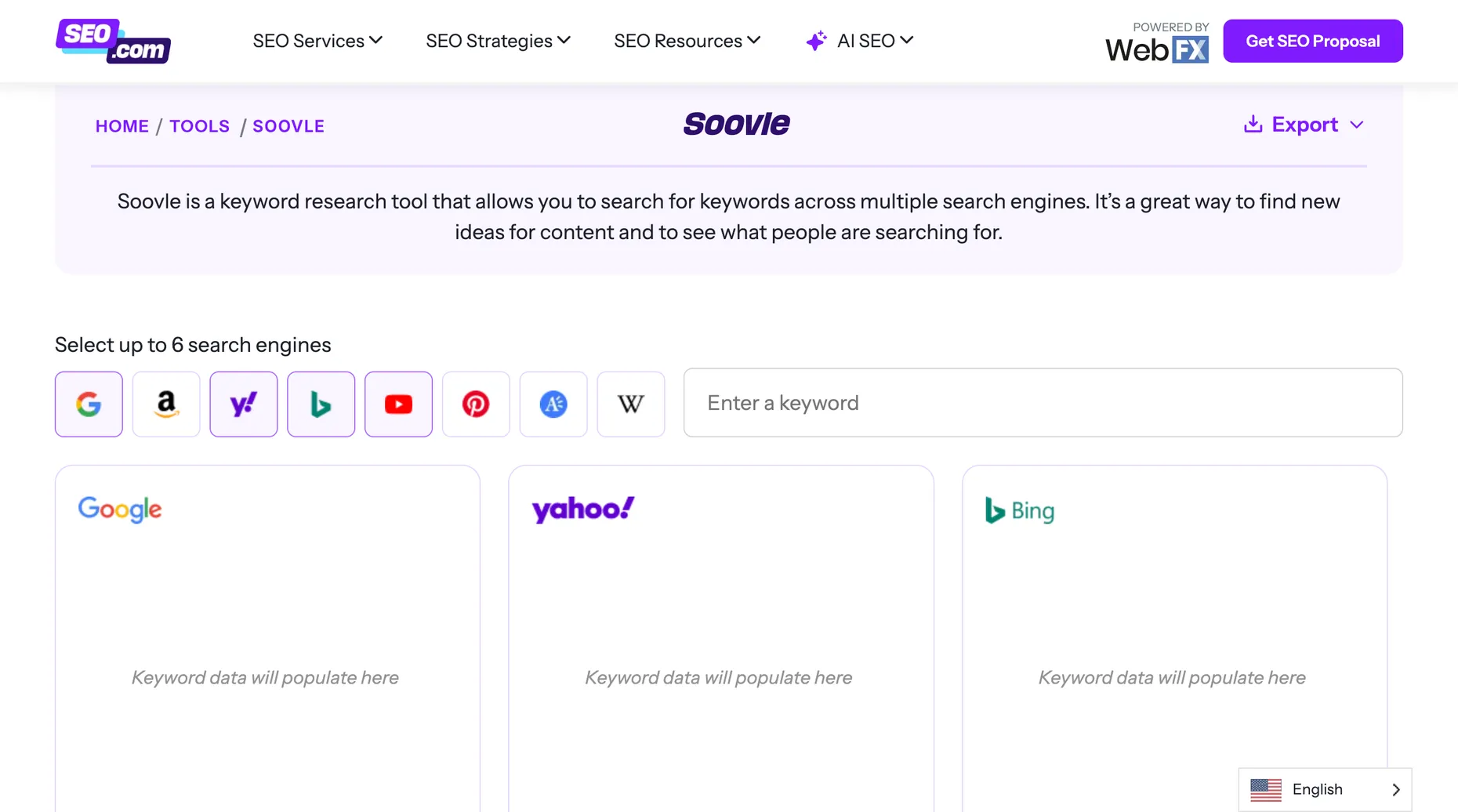This screenshot has width=1458, height=812.
Task: Toggle the Pinterest search engine icon
Action: click(x=476, y=404)
